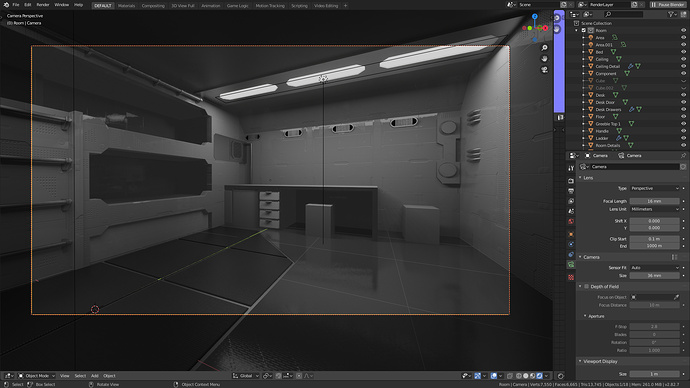Hide the Desk object via eye icon

(683, 95)
